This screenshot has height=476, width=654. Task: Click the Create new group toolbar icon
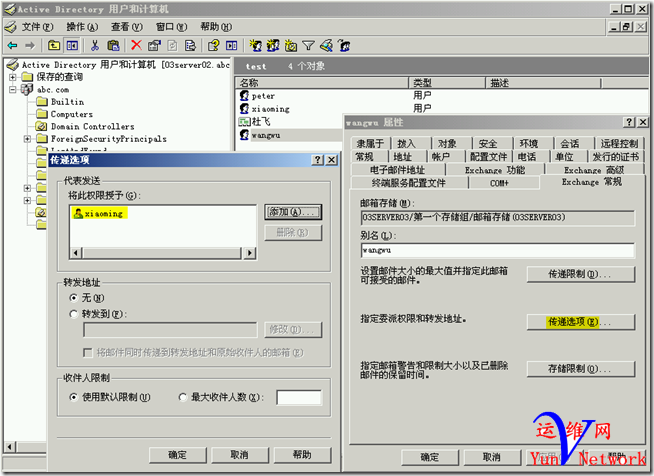tap(273, 45)
